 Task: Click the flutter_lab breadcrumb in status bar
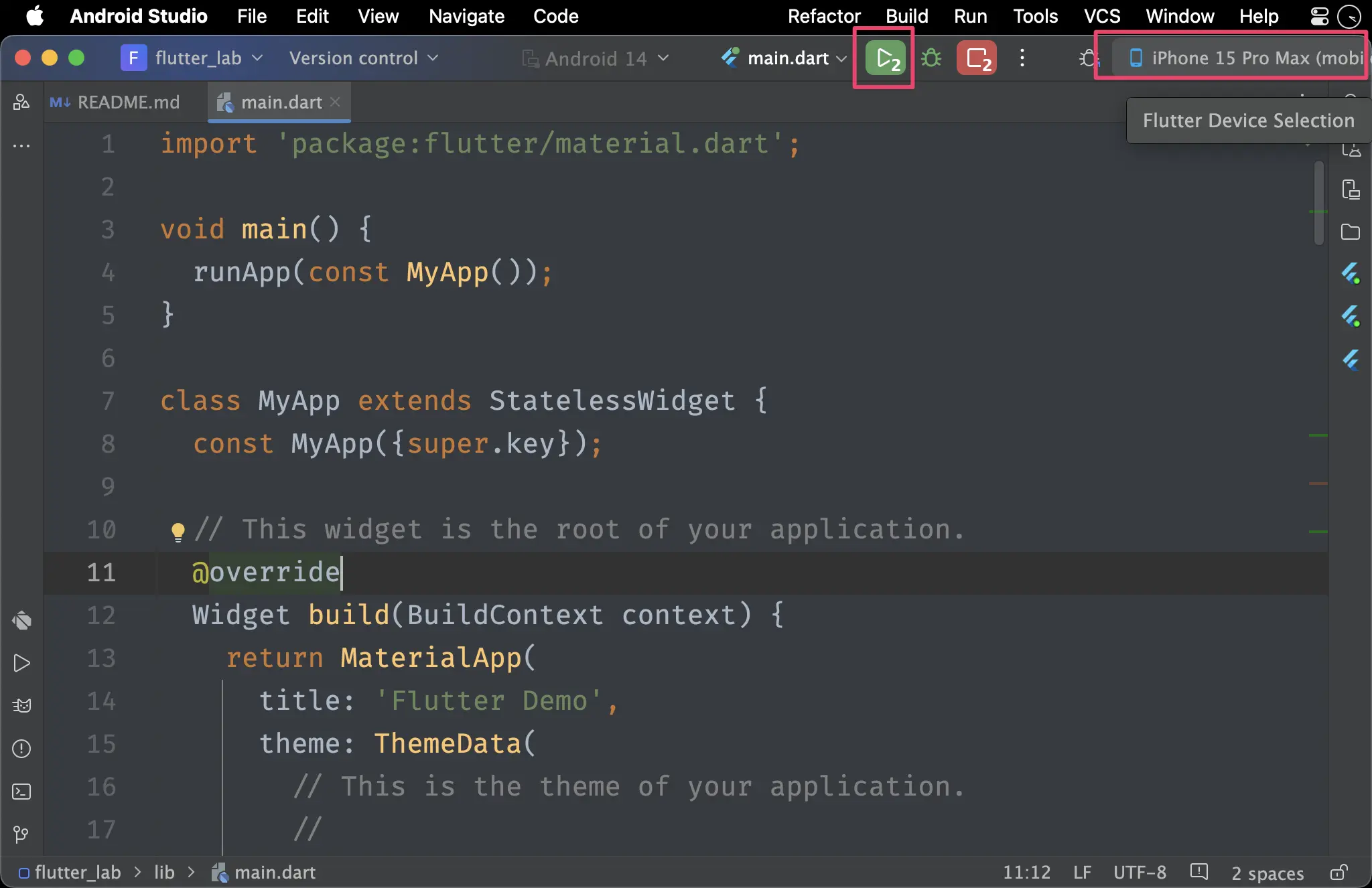coord(70,872)
